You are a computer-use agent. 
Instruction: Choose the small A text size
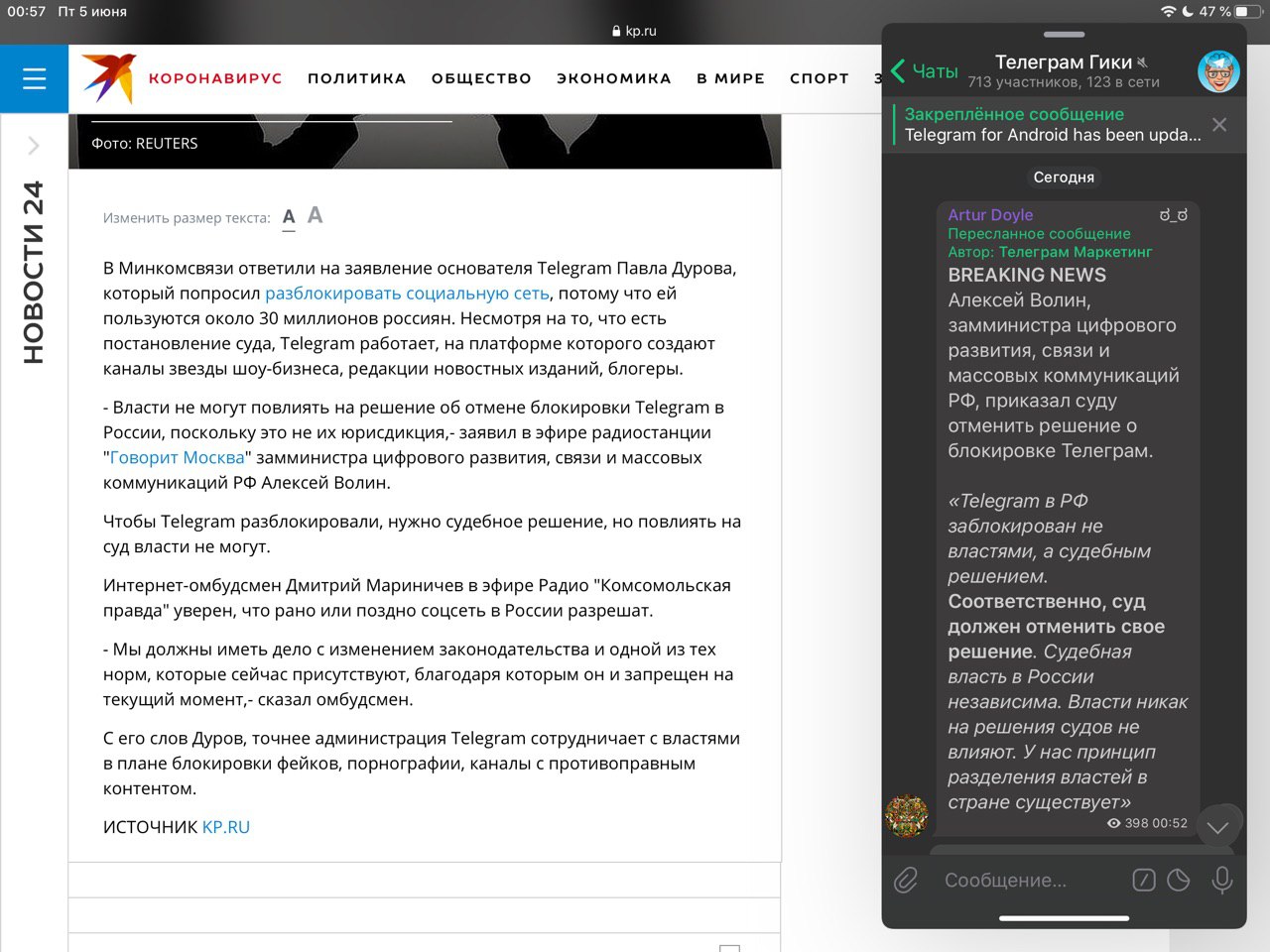pos(289,217)
